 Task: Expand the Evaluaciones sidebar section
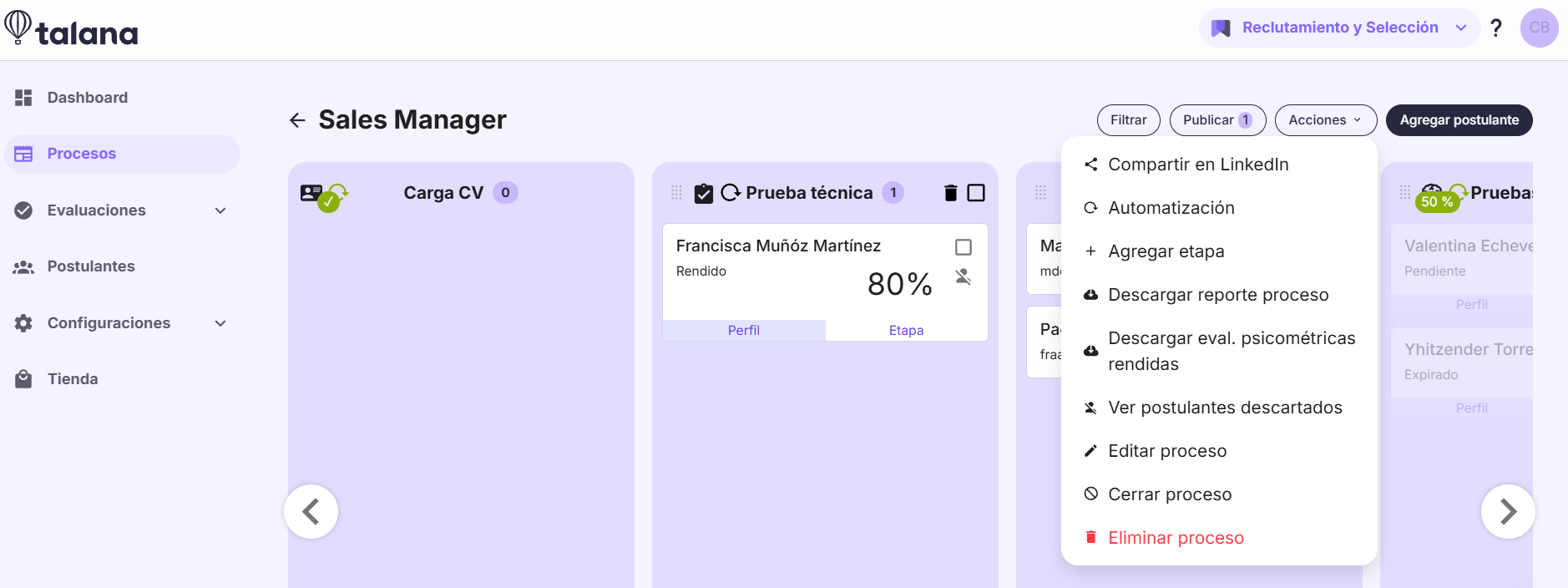[220, 210]
